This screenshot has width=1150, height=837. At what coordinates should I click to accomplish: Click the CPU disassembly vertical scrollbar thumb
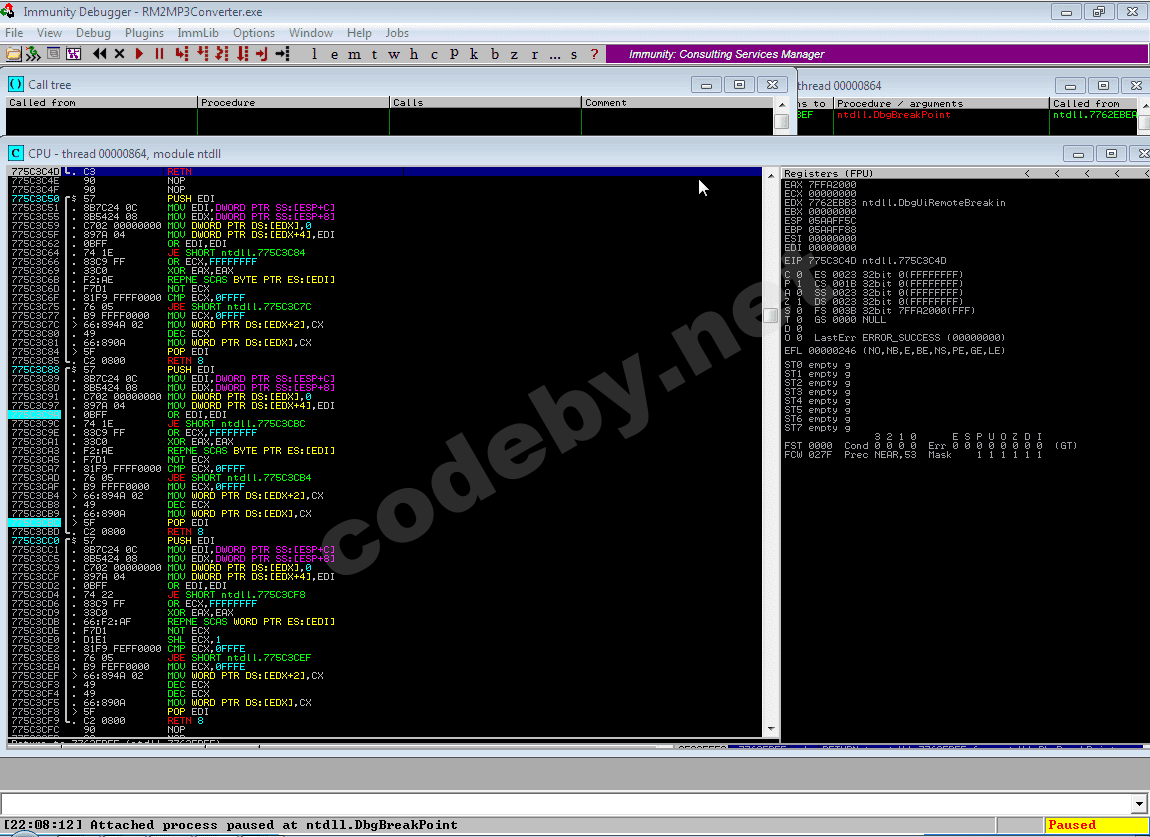(771, 315)
